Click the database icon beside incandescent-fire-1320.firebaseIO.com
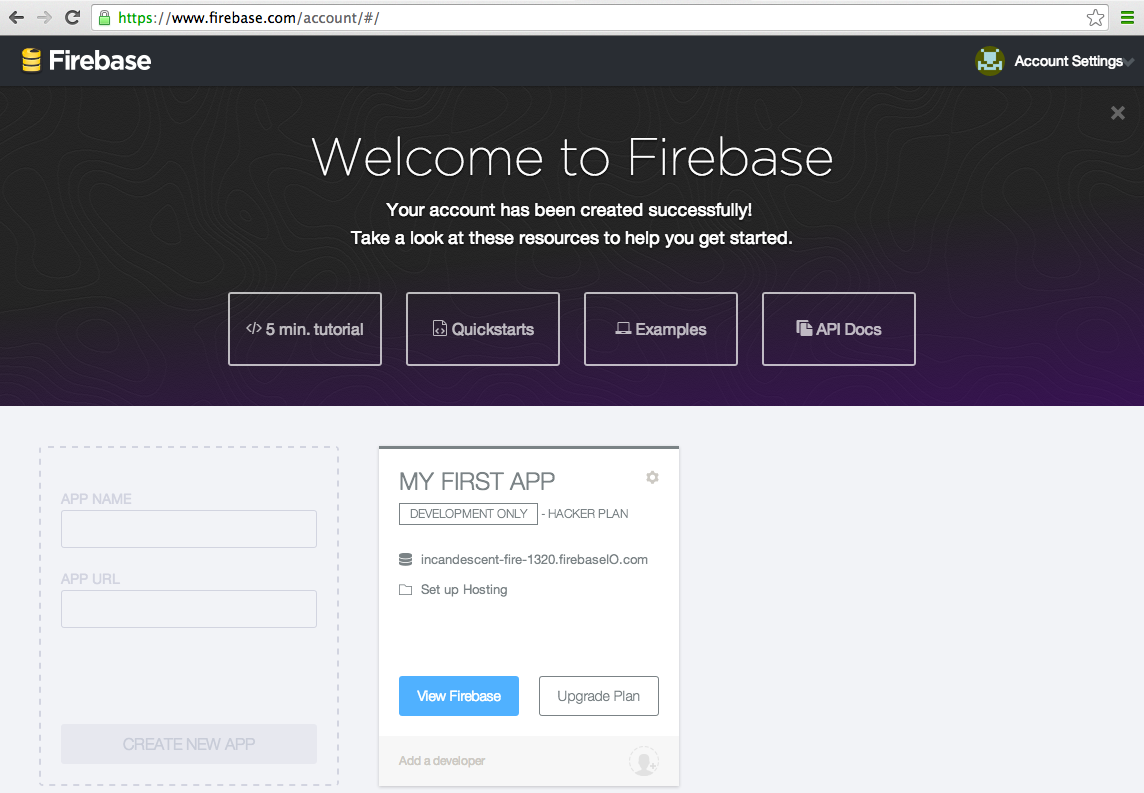Screen dimensions: 1144x793 point(406,559)
